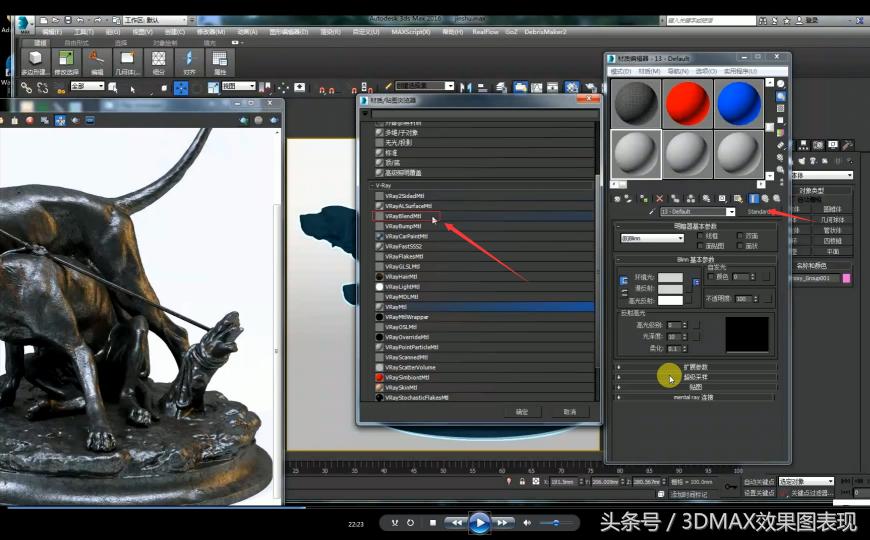Open 导航(N) menu in material editor
The width and height of the screenshot is (870, 540).
coord(678,72)
